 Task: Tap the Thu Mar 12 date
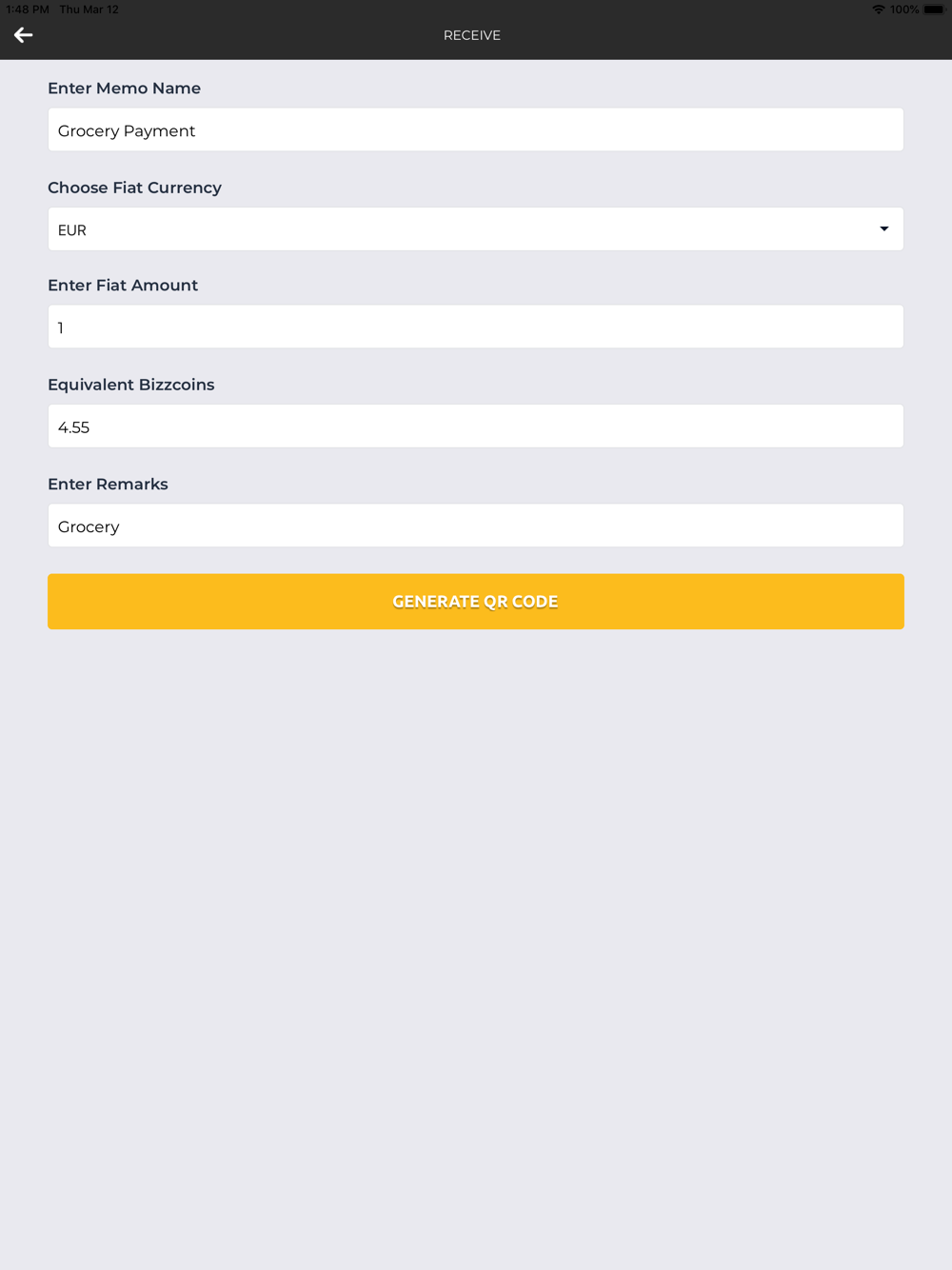pyautogui.click(x=89, y=10)
